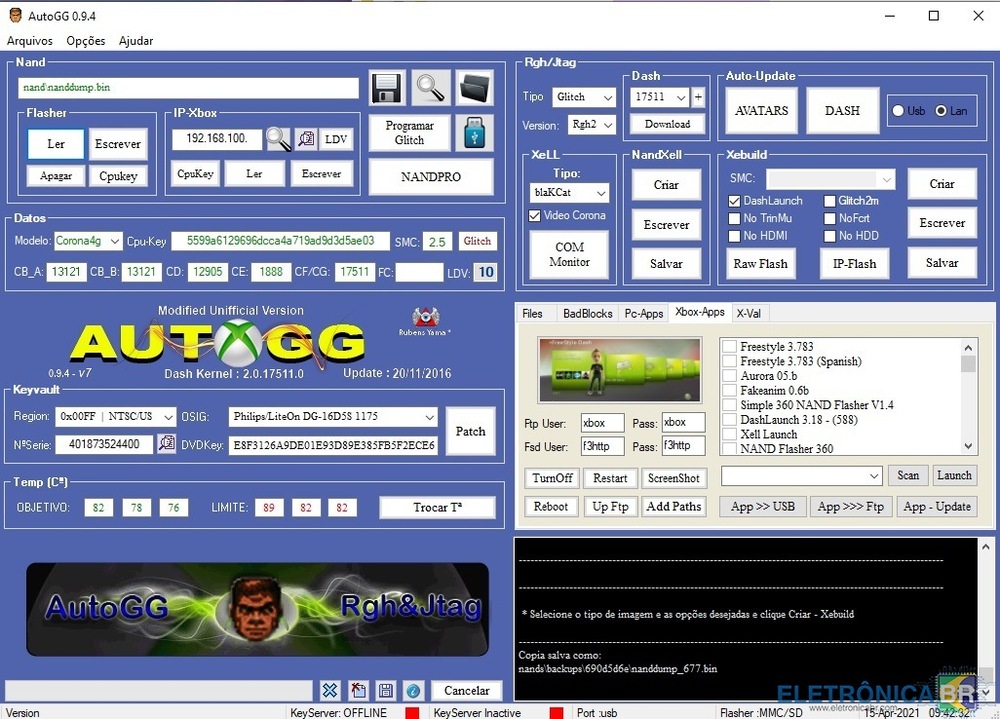
Task: Select the Usb radio button in Auto-Update
Action: (898, 111)
